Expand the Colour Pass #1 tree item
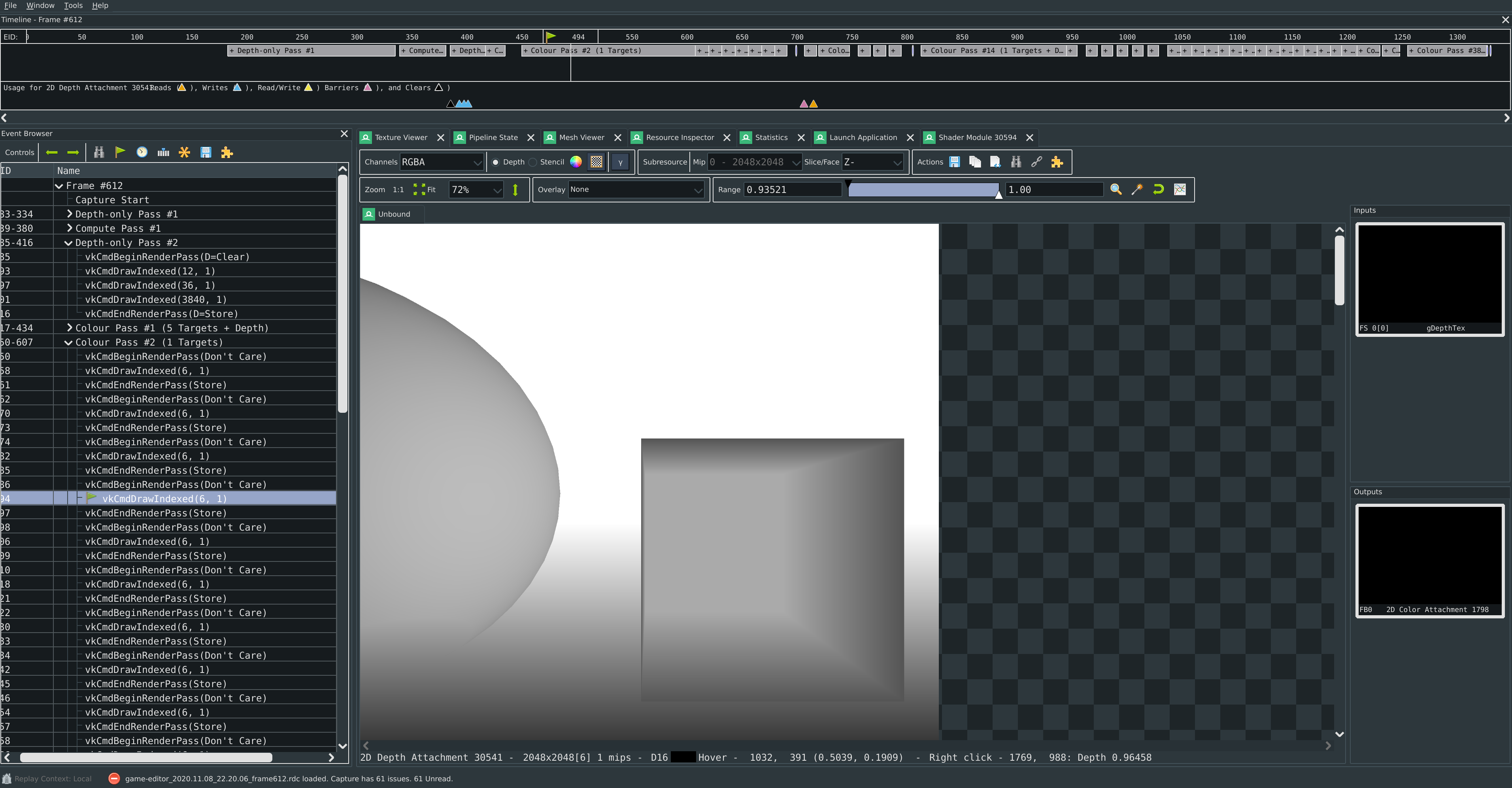The height and width of the screenshot is (788, 1512). coord(70,328)
